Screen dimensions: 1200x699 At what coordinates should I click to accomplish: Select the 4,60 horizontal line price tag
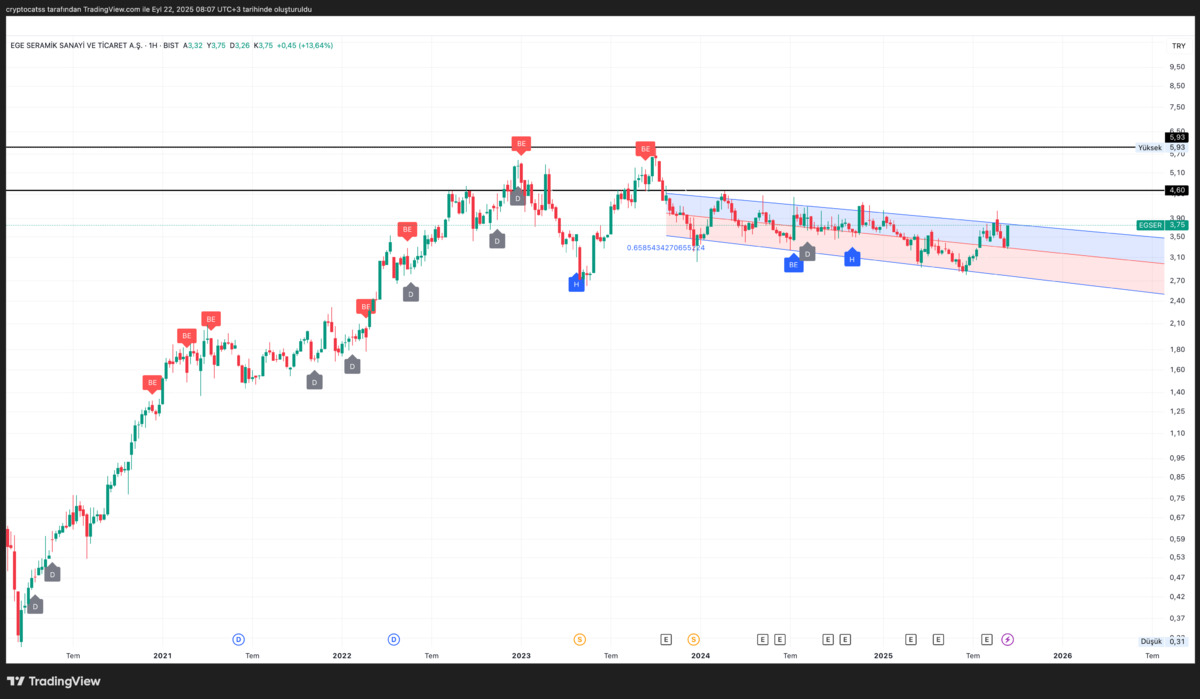click(x=1176, y=190)
